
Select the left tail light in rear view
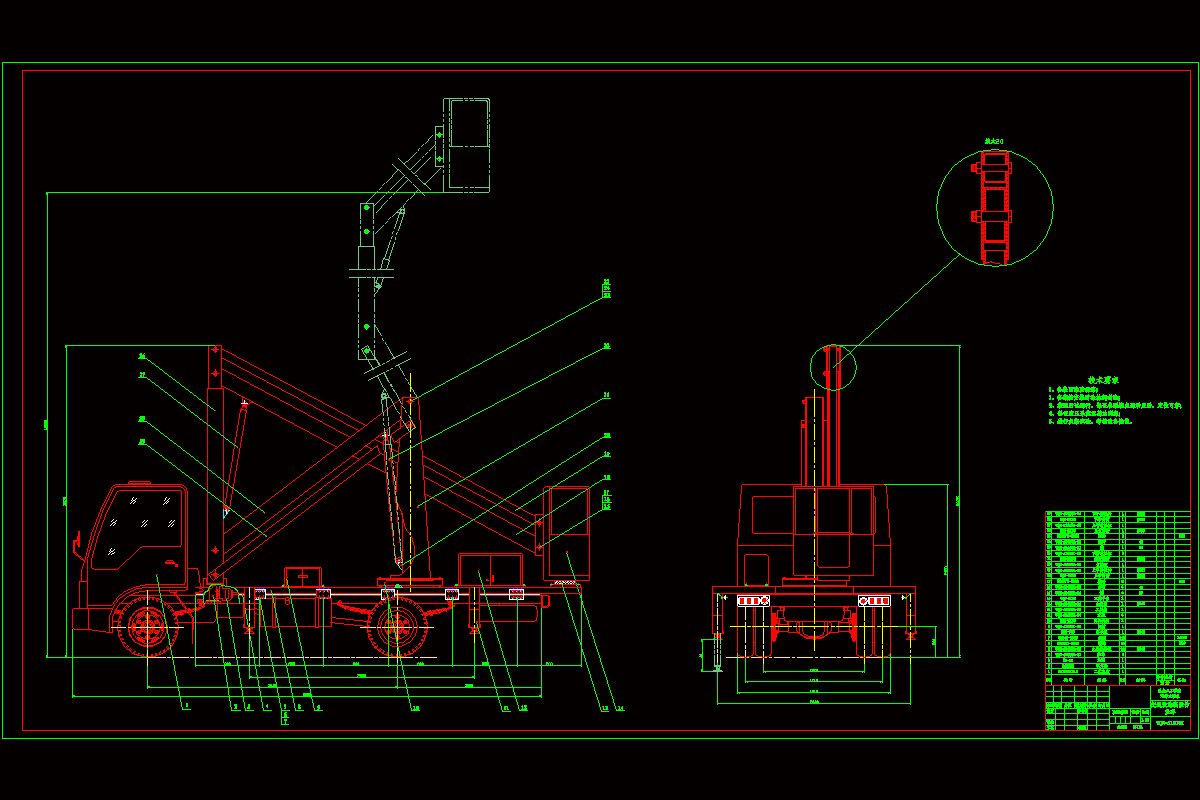coord(753,600)
